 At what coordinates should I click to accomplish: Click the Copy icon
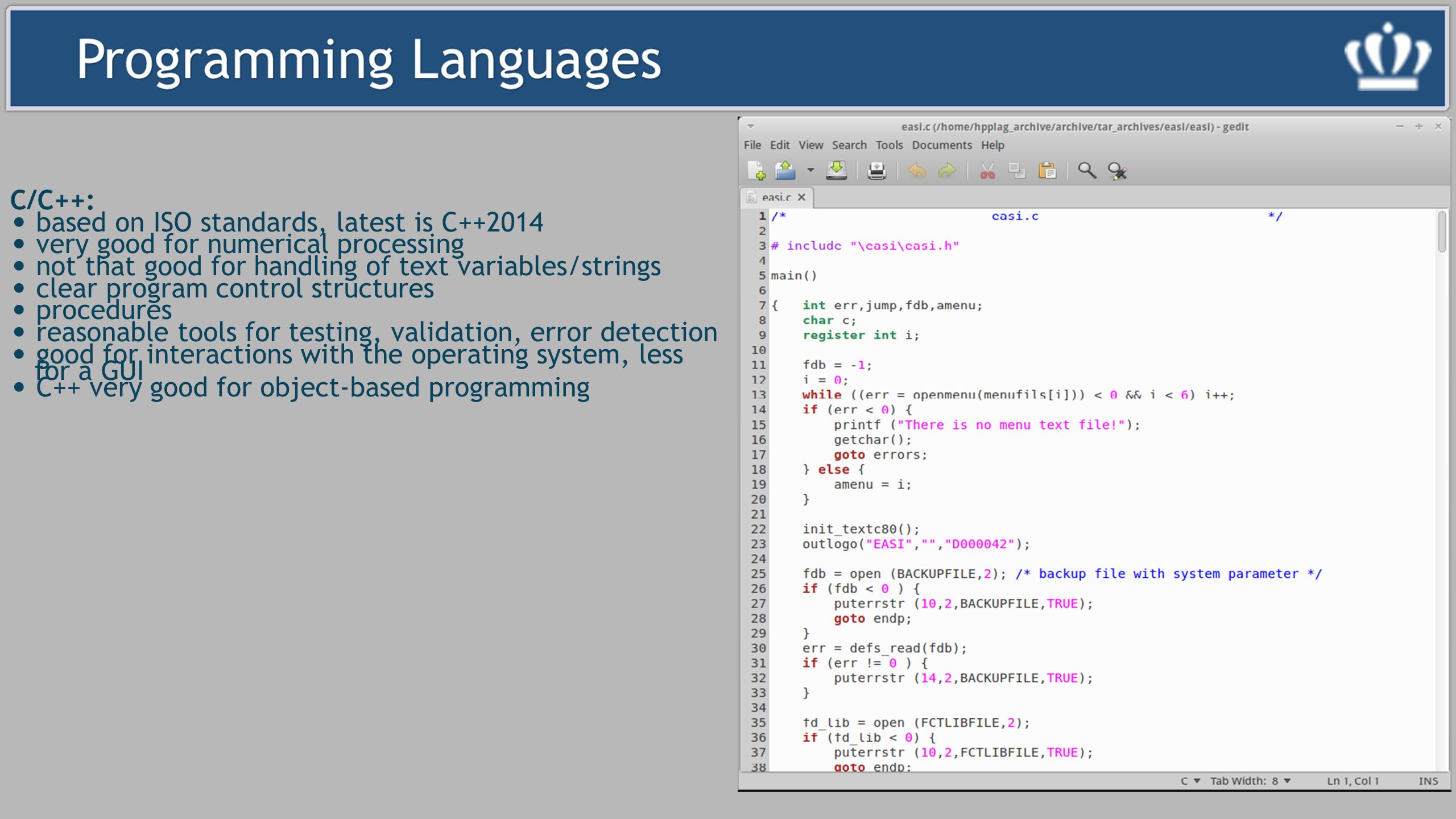pos(1016,171)
